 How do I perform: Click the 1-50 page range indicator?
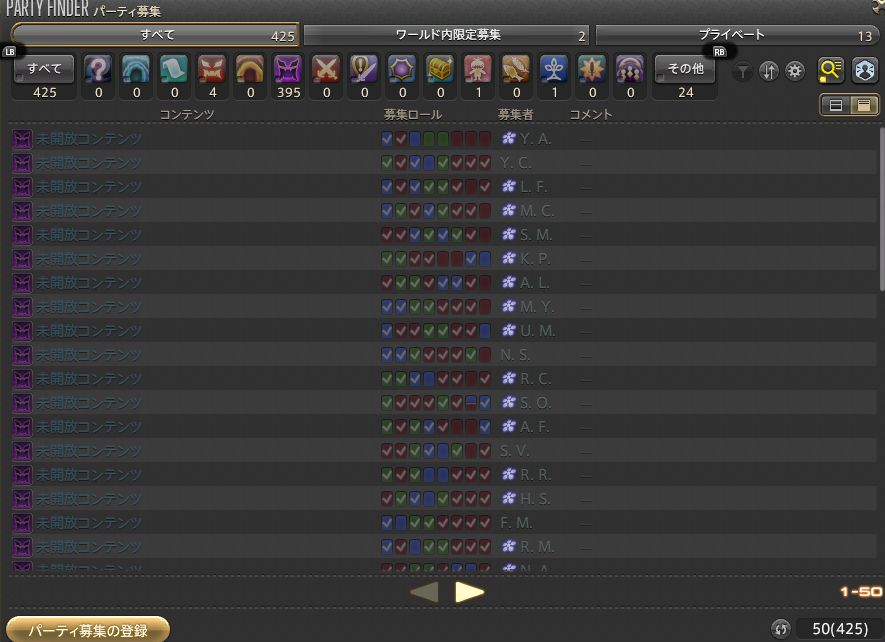click(x=861, y=591)
